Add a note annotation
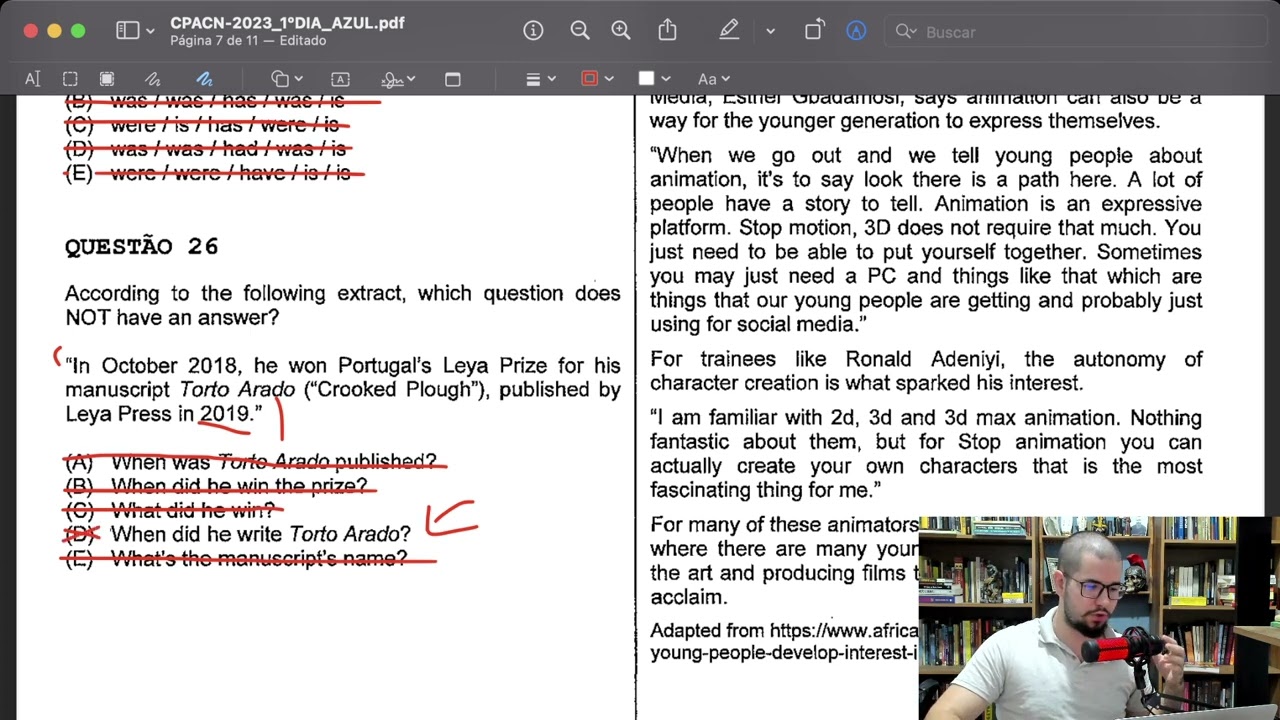 click(452, 79)
